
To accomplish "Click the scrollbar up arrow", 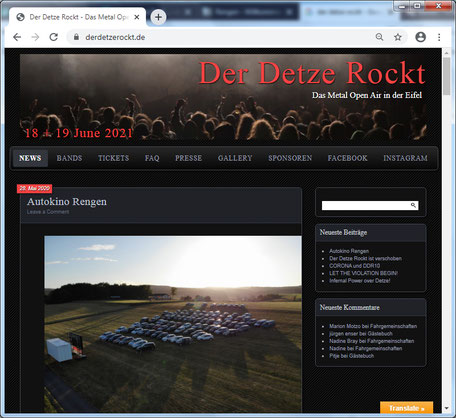I will coord(447,52).
